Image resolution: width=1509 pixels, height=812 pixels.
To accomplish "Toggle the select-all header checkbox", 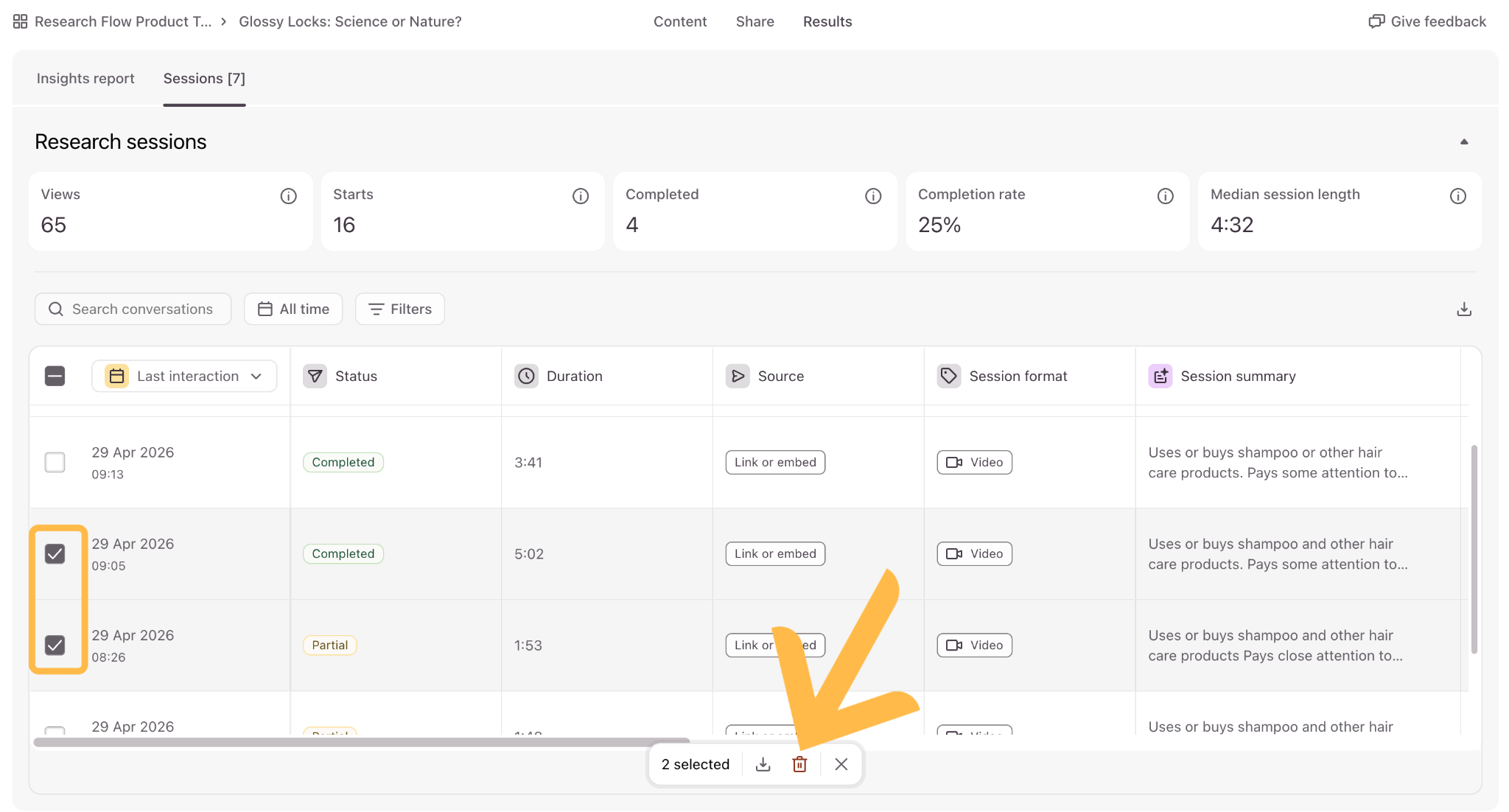I will tap(55, 376).
